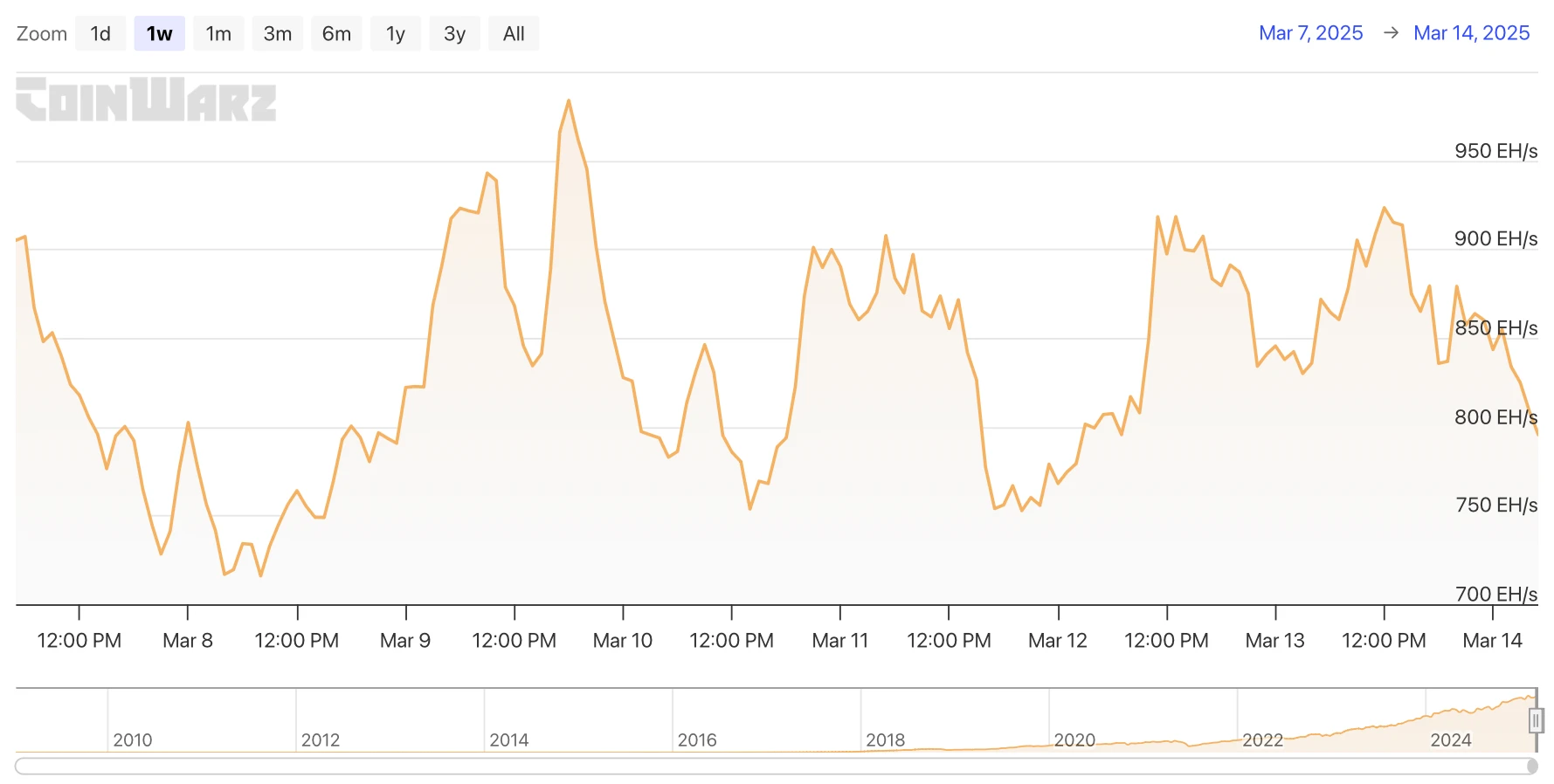Select the 1d zoom range button
Screen dimensions: 1554x784
click(x=100, y=34)
